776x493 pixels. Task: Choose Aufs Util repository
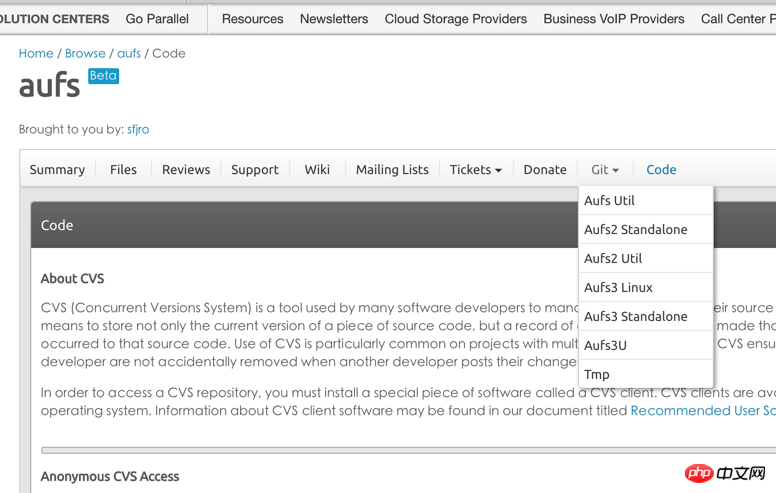pyautogui.click(x=646, y=200)
